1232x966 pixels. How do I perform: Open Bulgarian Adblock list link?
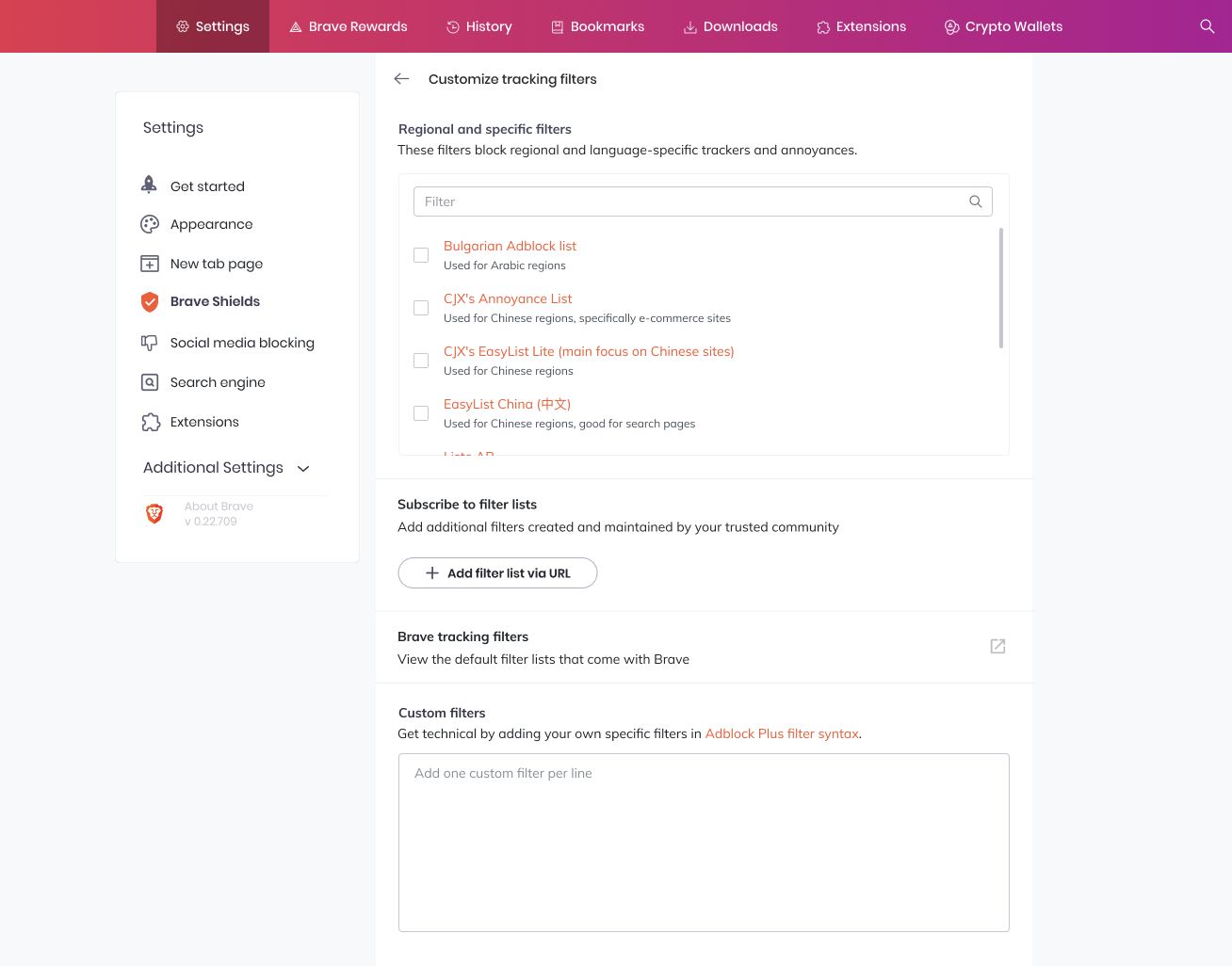[510, 246]
